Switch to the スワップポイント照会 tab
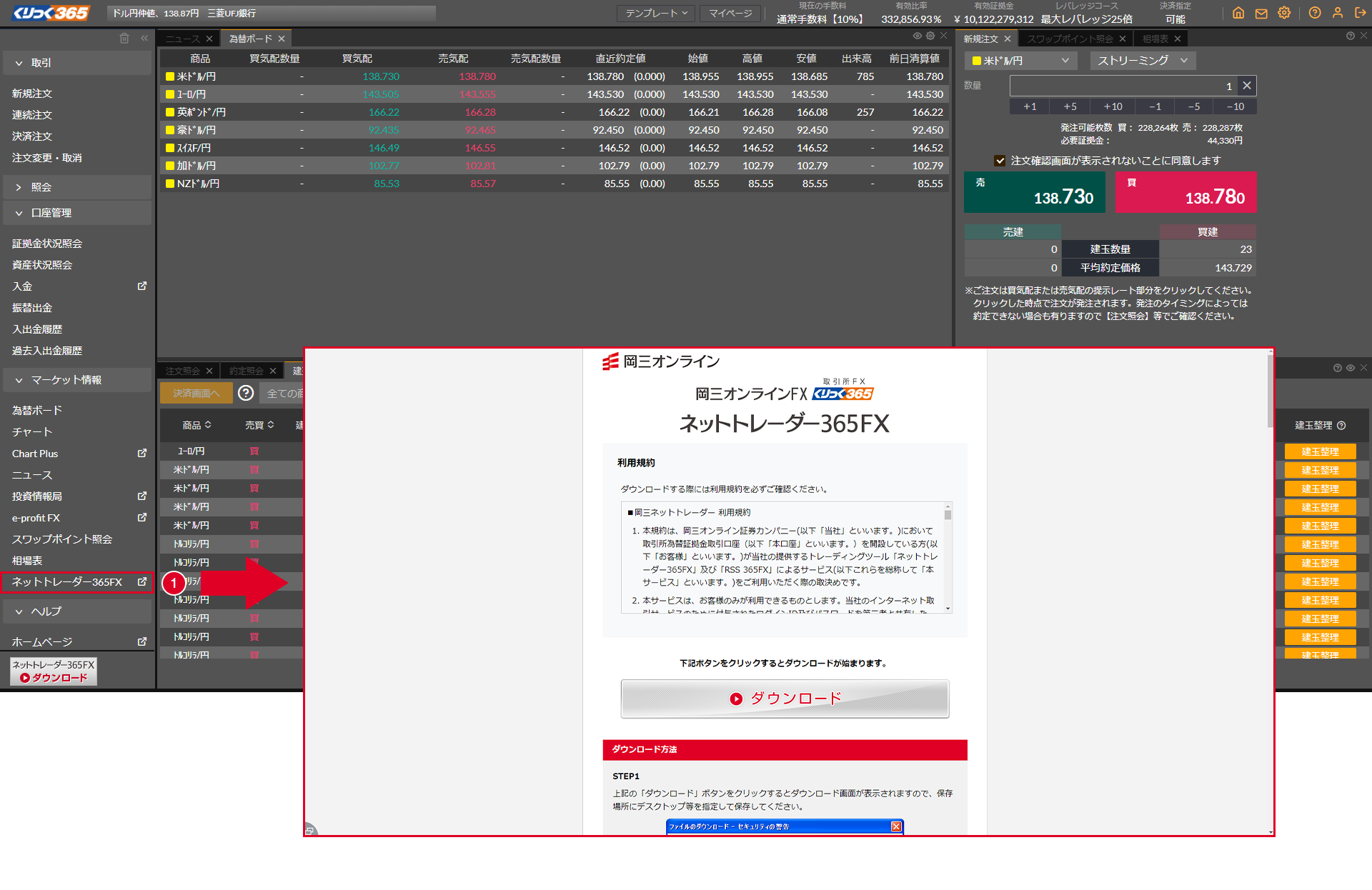Viewport: 1372px width, 890px height. pos(1070,39)
